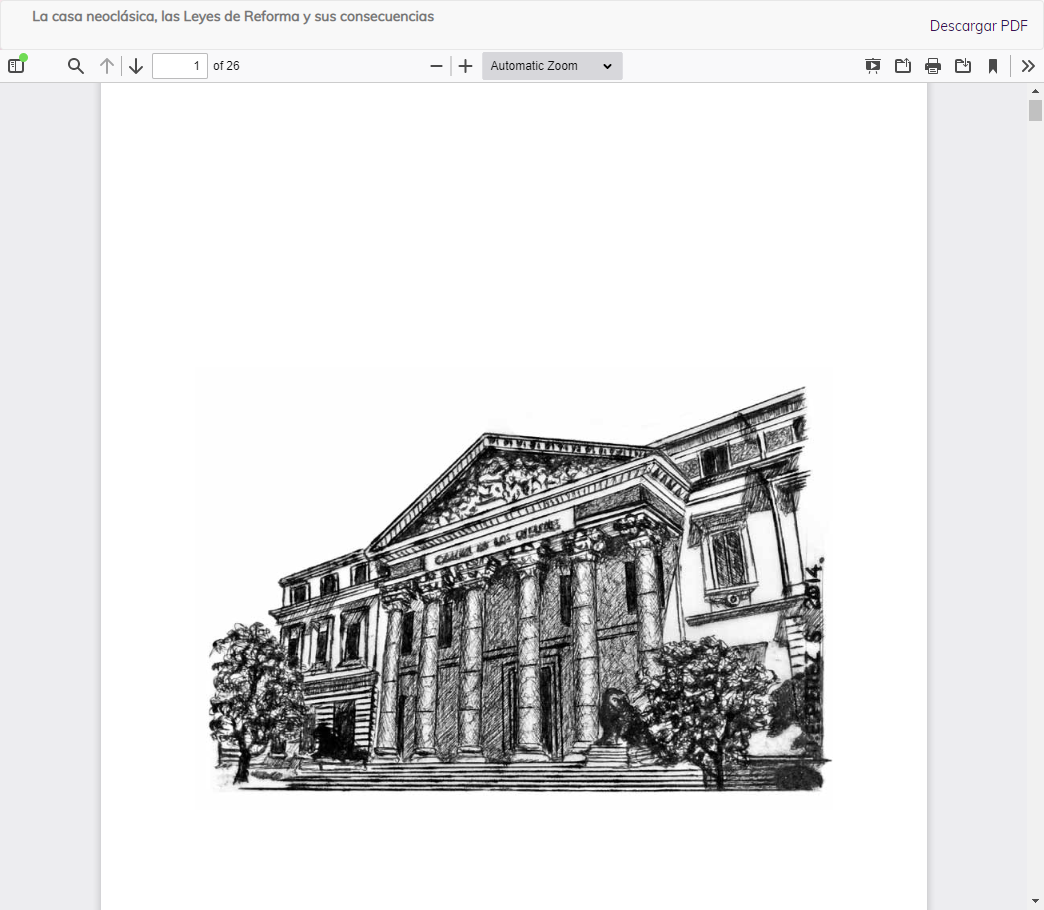Viewport: 1044px width, 910px height.
Task: Click the vertical scrollbar thumb
Action: pos(1035,111)
